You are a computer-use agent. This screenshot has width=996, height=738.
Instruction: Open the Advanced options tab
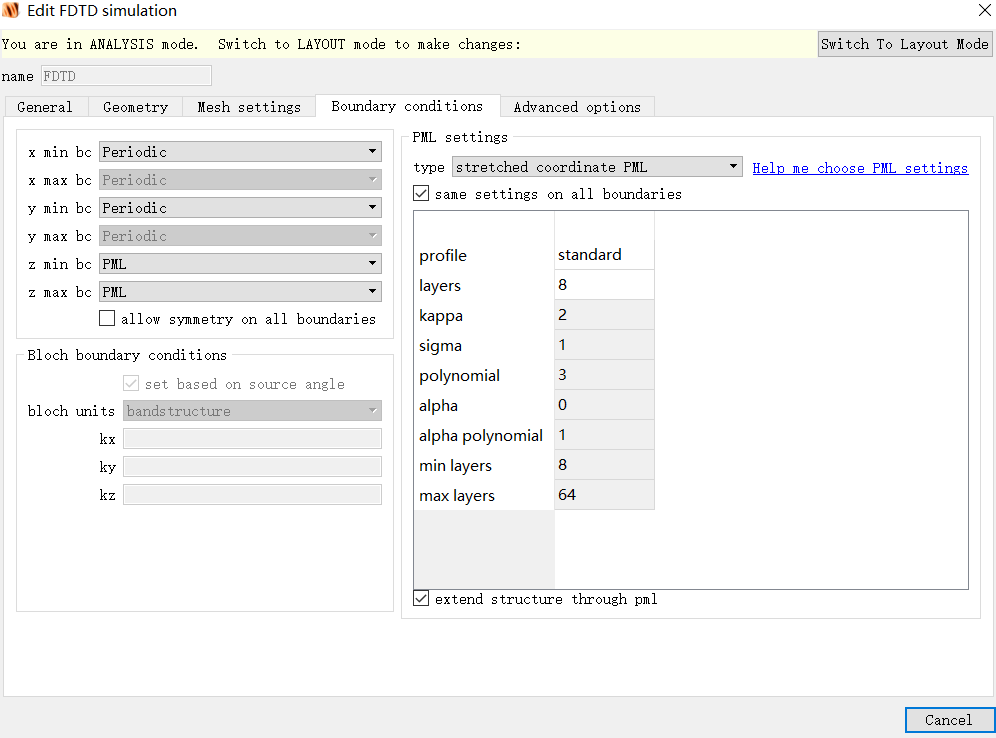(x=577, y=107)
